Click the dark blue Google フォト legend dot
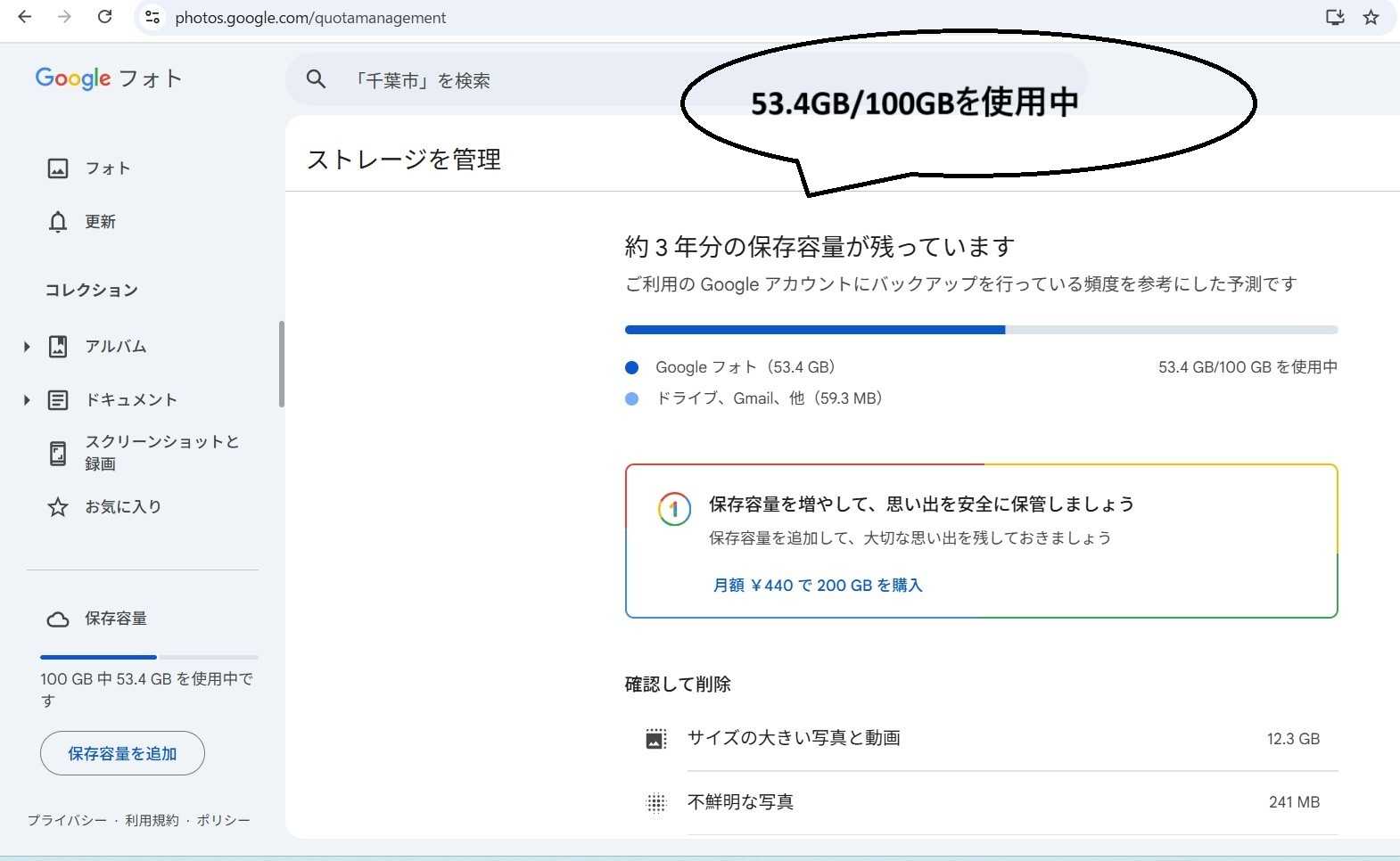Screen dimensions: 1400x861 click(x=632, y=367)
